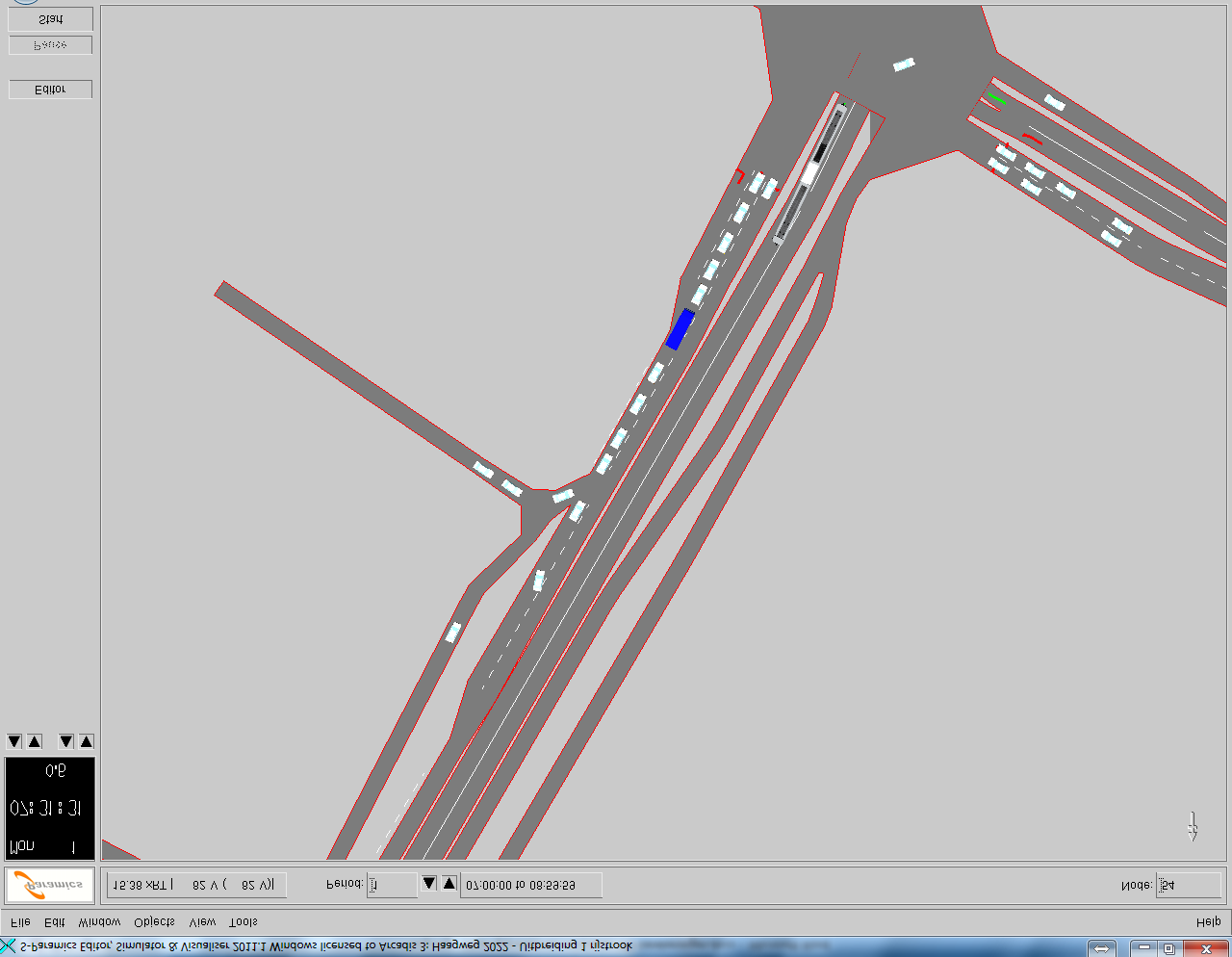Viewport: 1232px width, 957px height.
Task: Click up-pointing arrow in left pair above clock
Action: tap(35, 741)
